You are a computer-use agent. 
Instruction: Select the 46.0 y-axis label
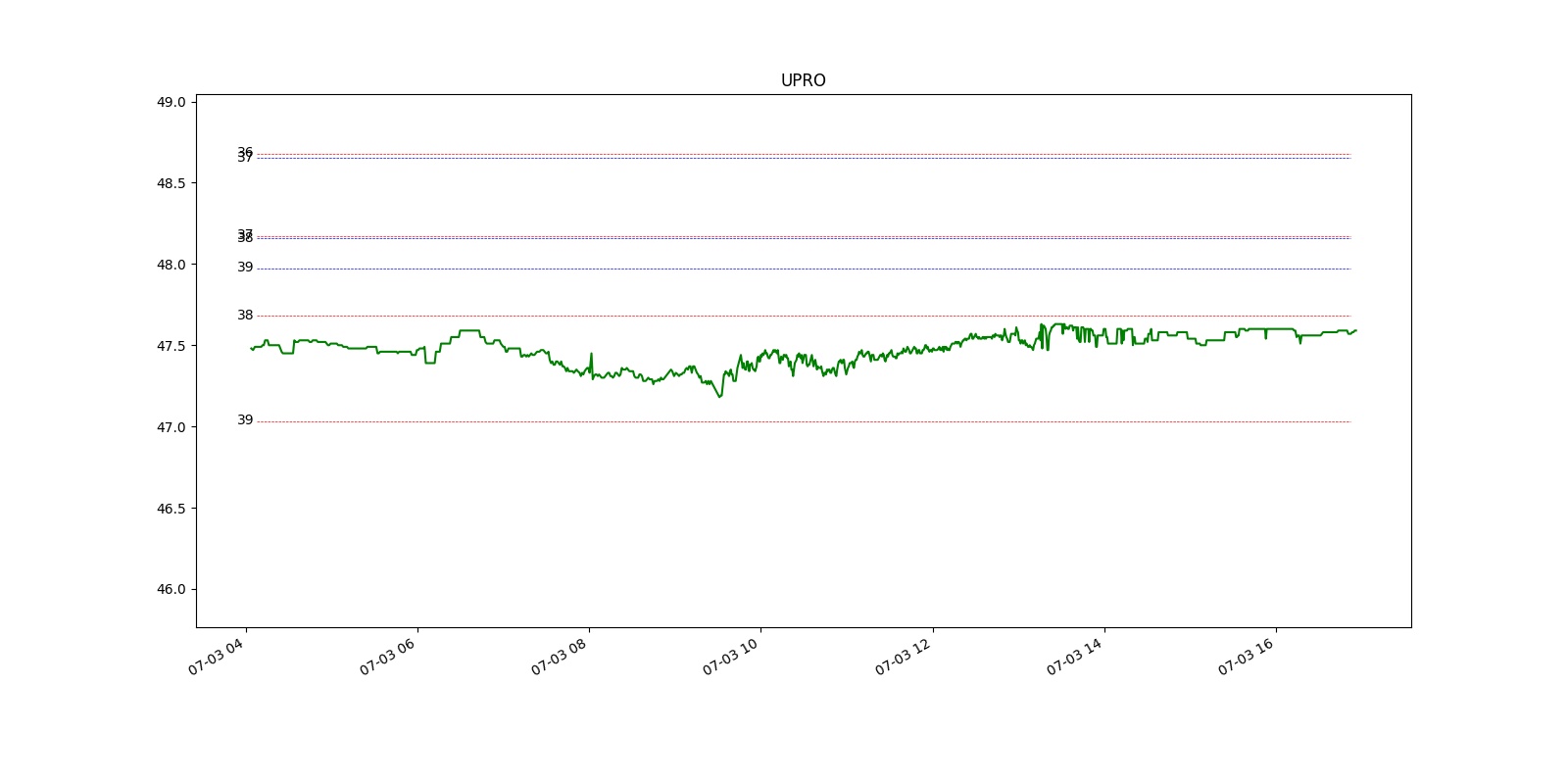171,590
